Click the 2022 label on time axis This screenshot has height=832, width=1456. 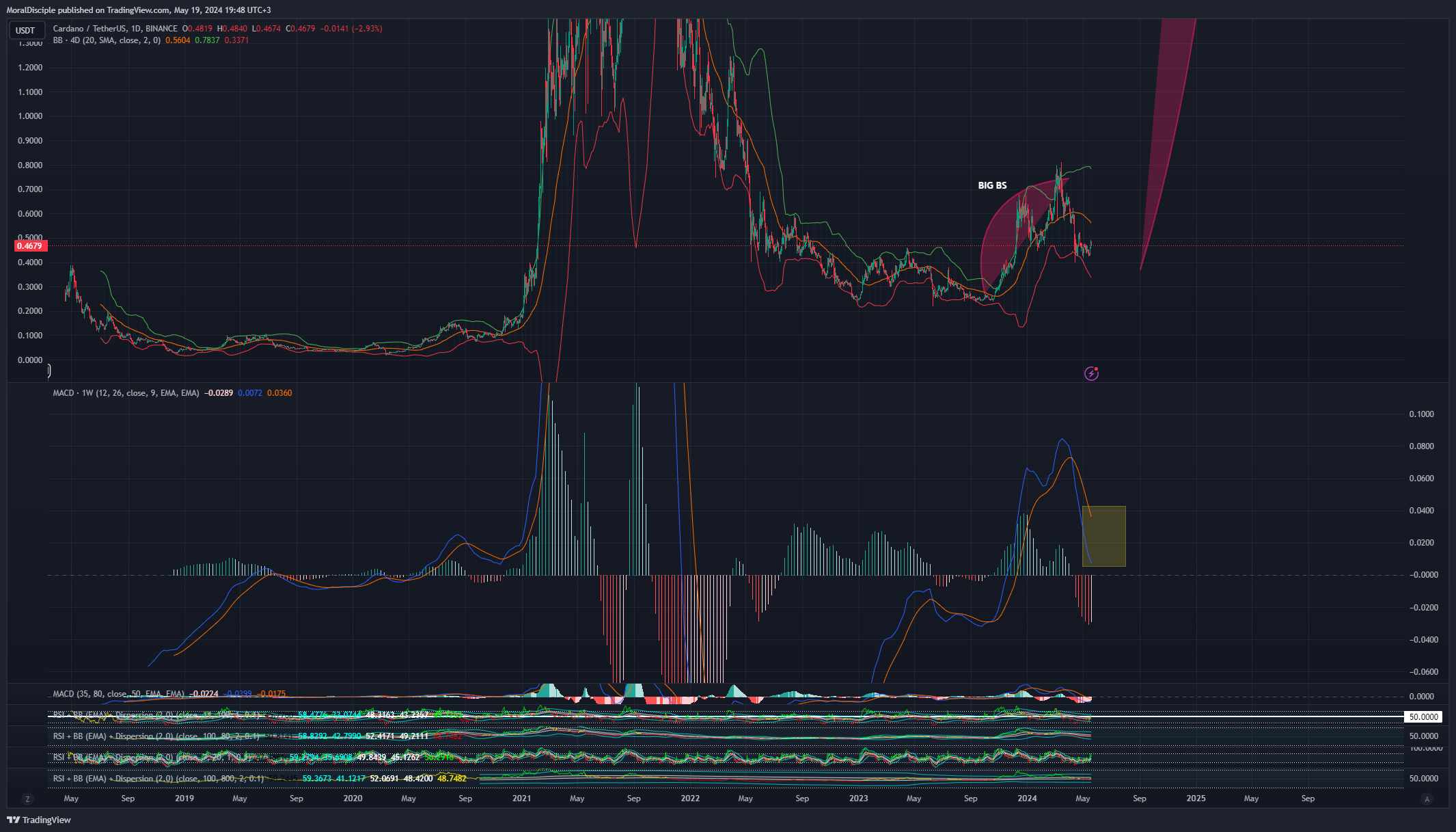point(690,799)
